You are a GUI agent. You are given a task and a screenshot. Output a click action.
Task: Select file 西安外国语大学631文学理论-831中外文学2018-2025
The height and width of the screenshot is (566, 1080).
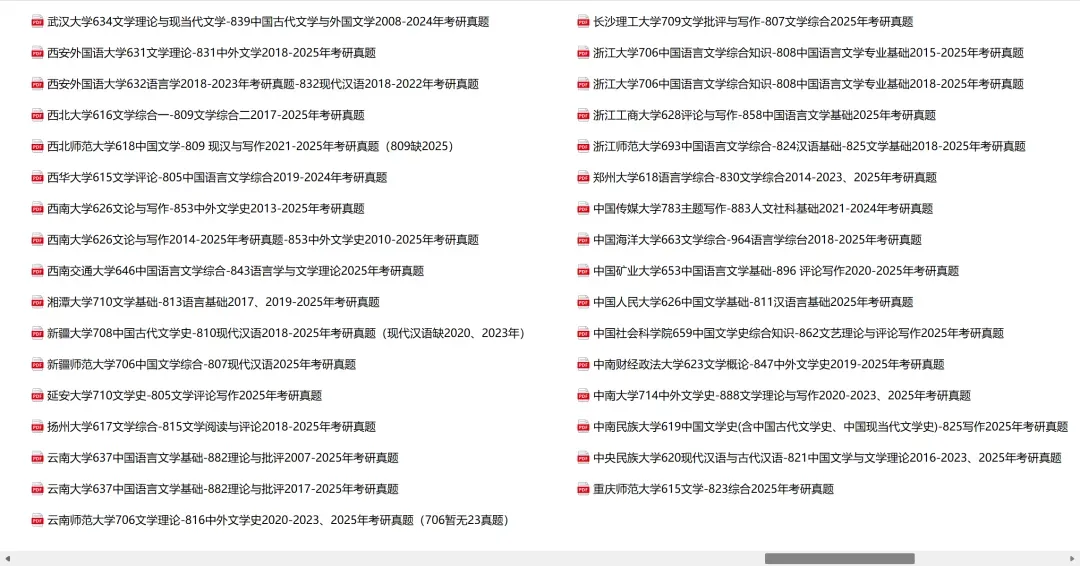point(211,53)
